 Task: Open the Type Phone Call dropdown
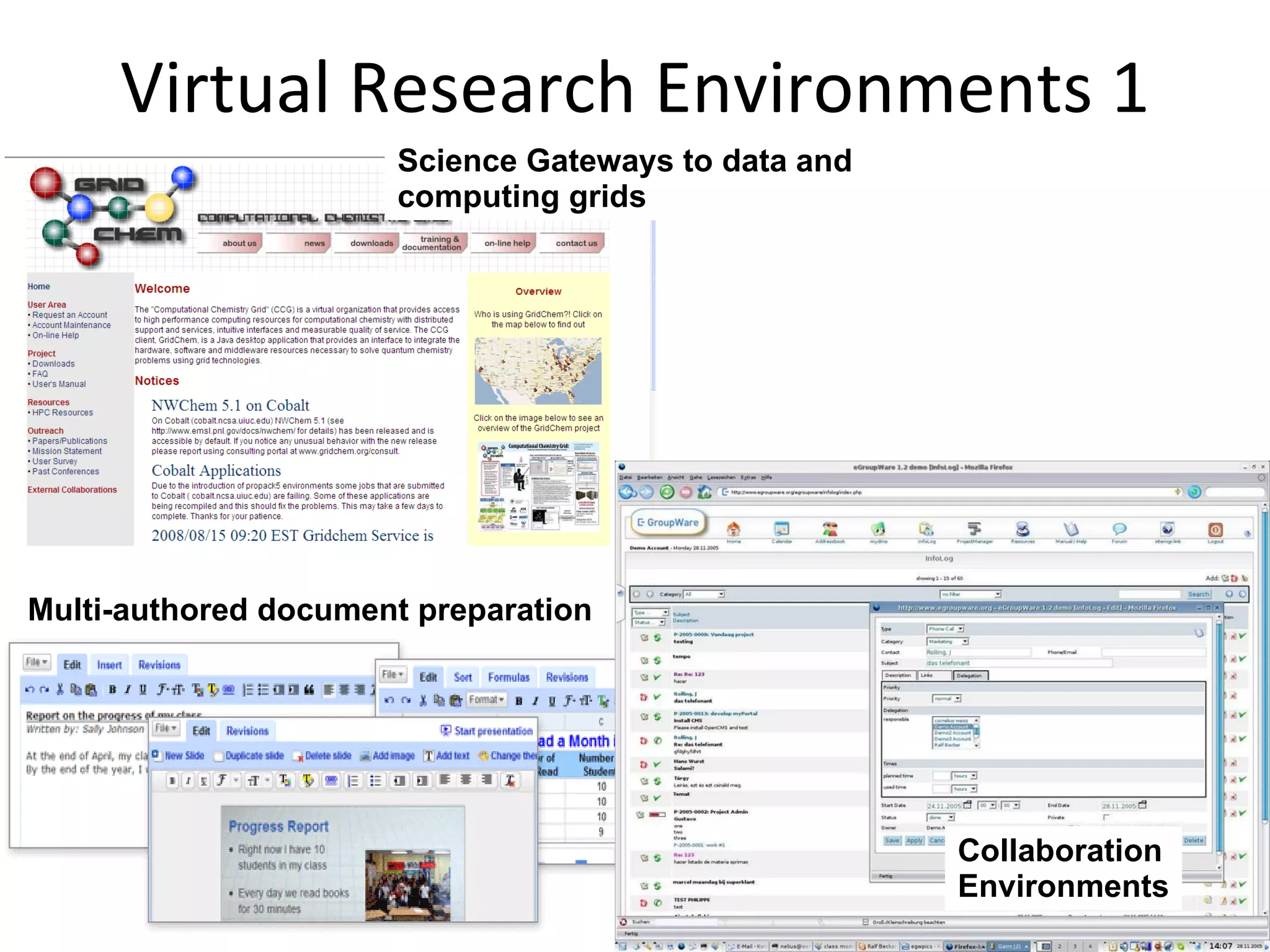[946, 628]
